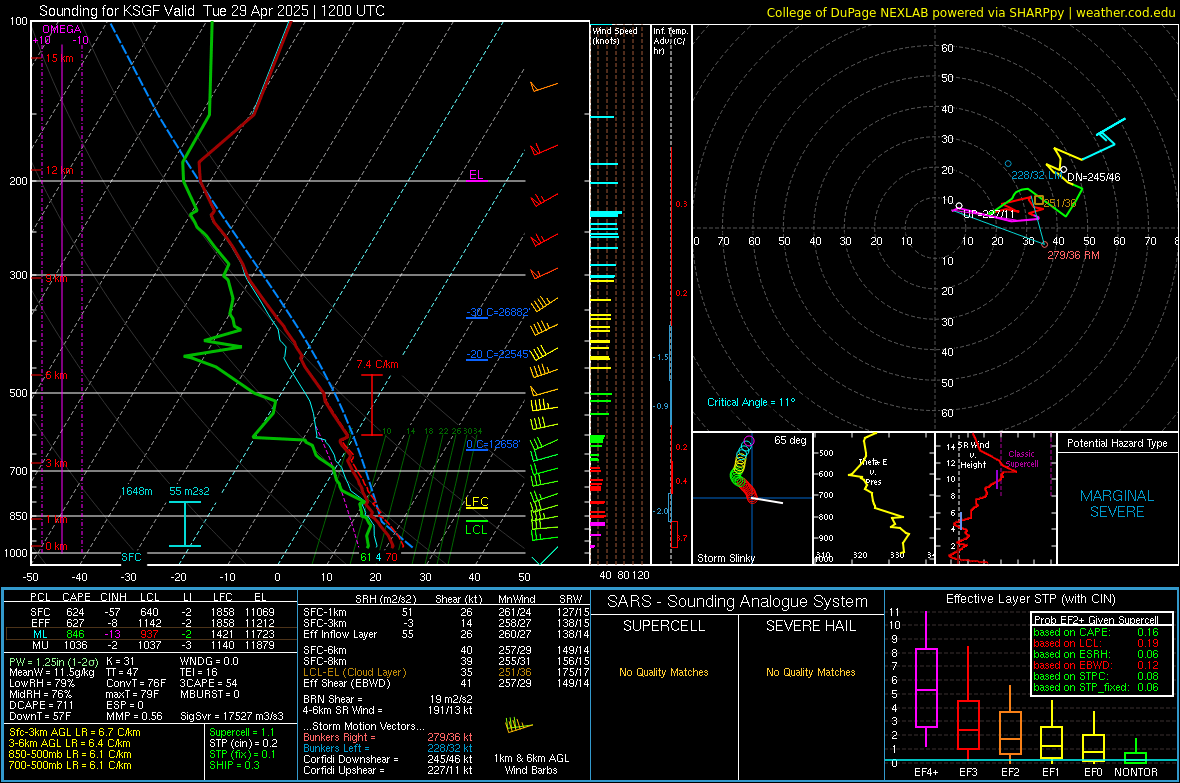Click the red '279/36 RM' hodograph label
This screenshot has height=783, width=1180.
click(1073, 255)
